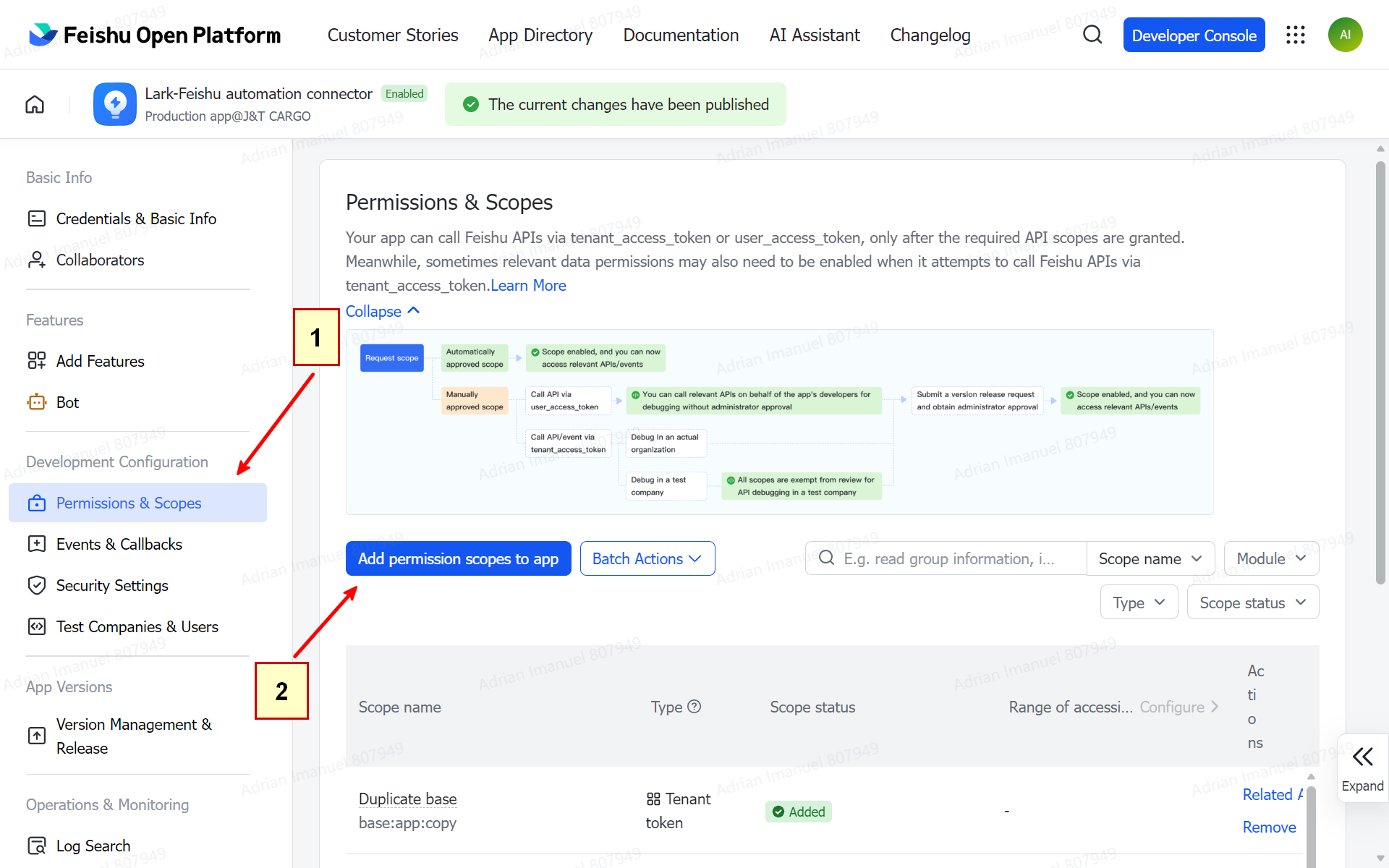Open Changelog in top navigation
The width and height of the screenshot is (1389, 868).
coord(930,35)
